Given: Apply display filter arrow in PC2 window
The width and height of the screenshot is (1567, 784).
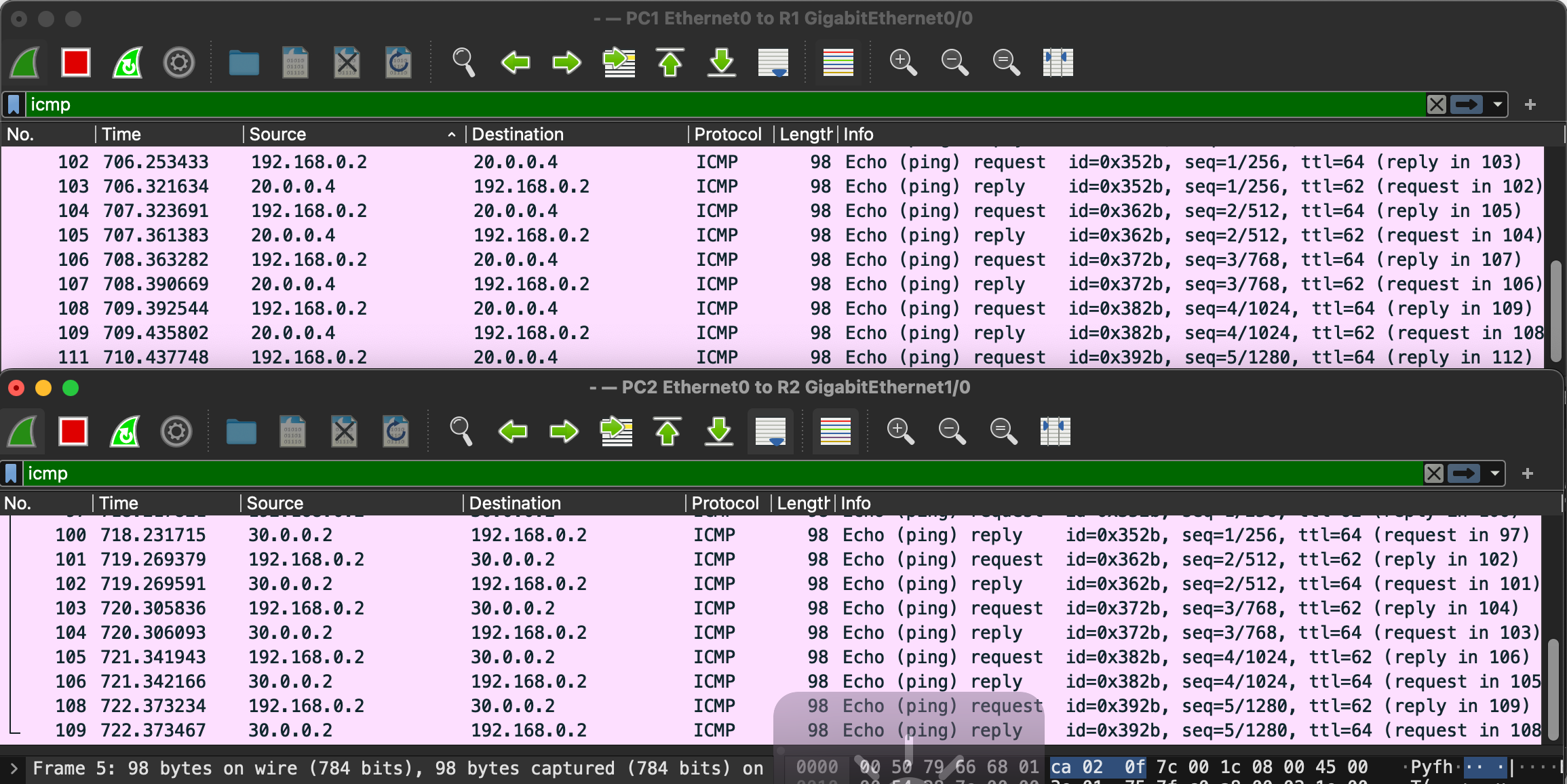Looking at the screenshot, I should (x=1463, y=473).
